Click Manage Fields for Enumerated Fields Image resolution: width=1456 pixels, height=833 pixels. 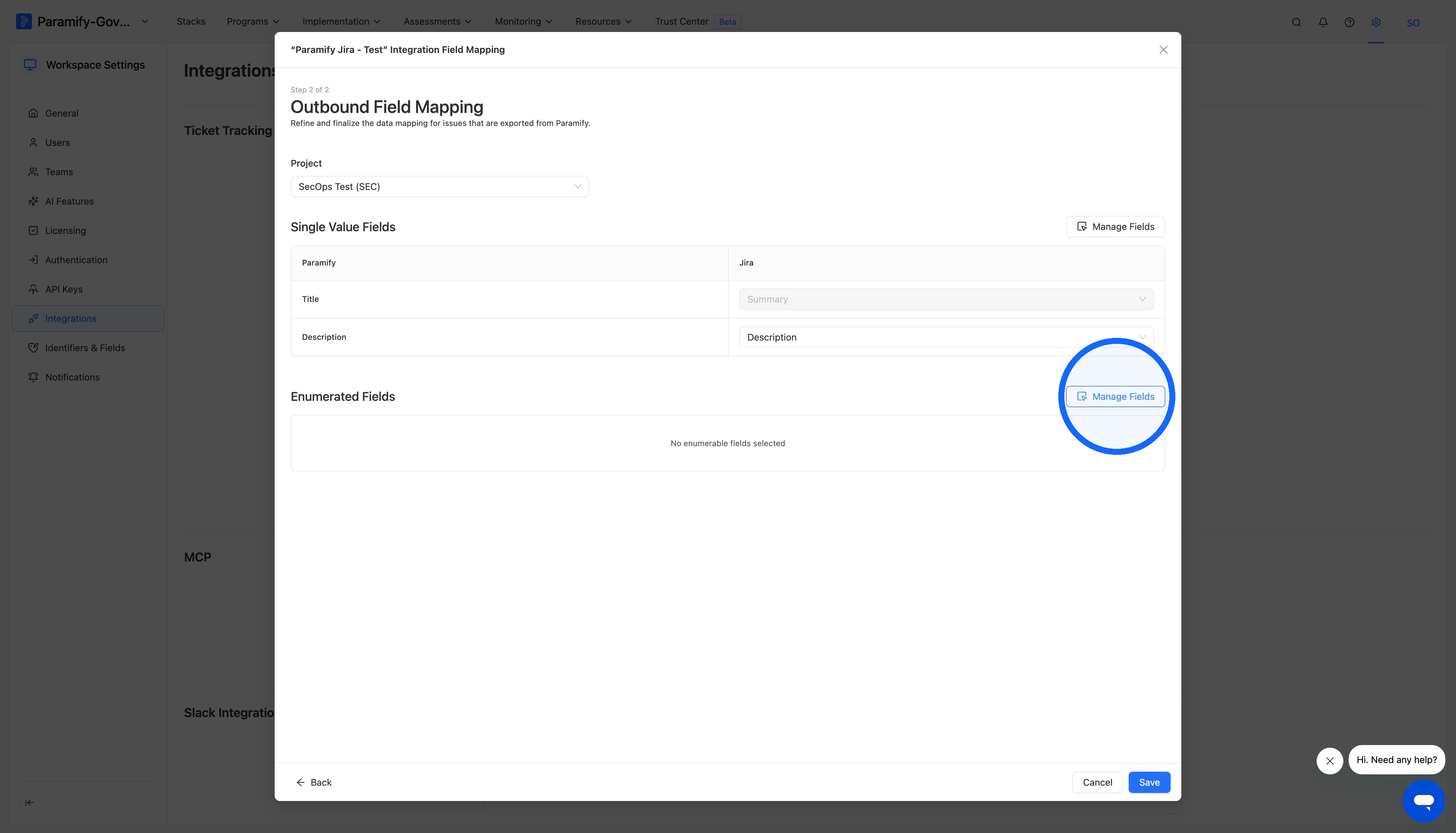[1115, 397]
